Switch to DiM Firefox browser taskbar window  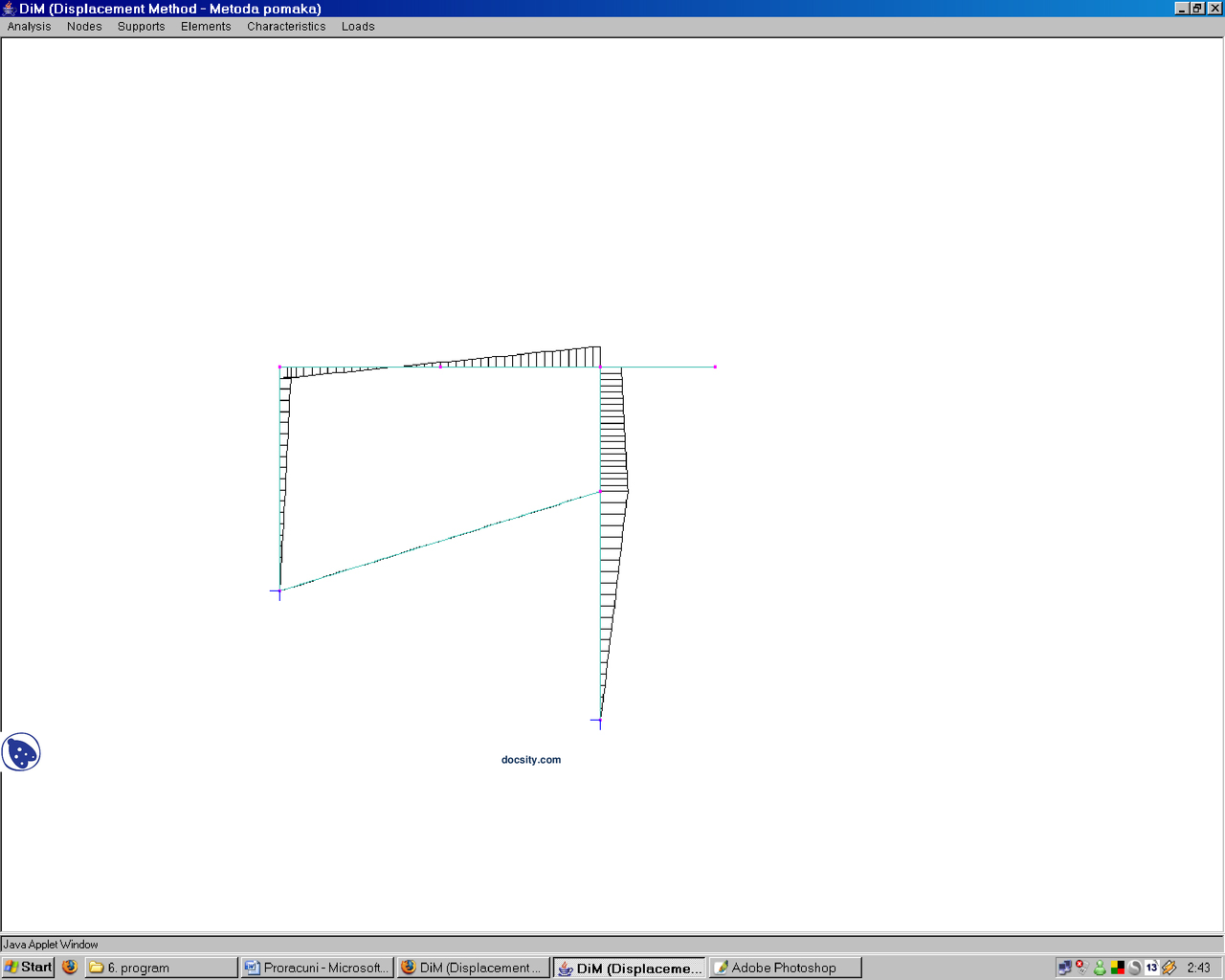(474, 968)
